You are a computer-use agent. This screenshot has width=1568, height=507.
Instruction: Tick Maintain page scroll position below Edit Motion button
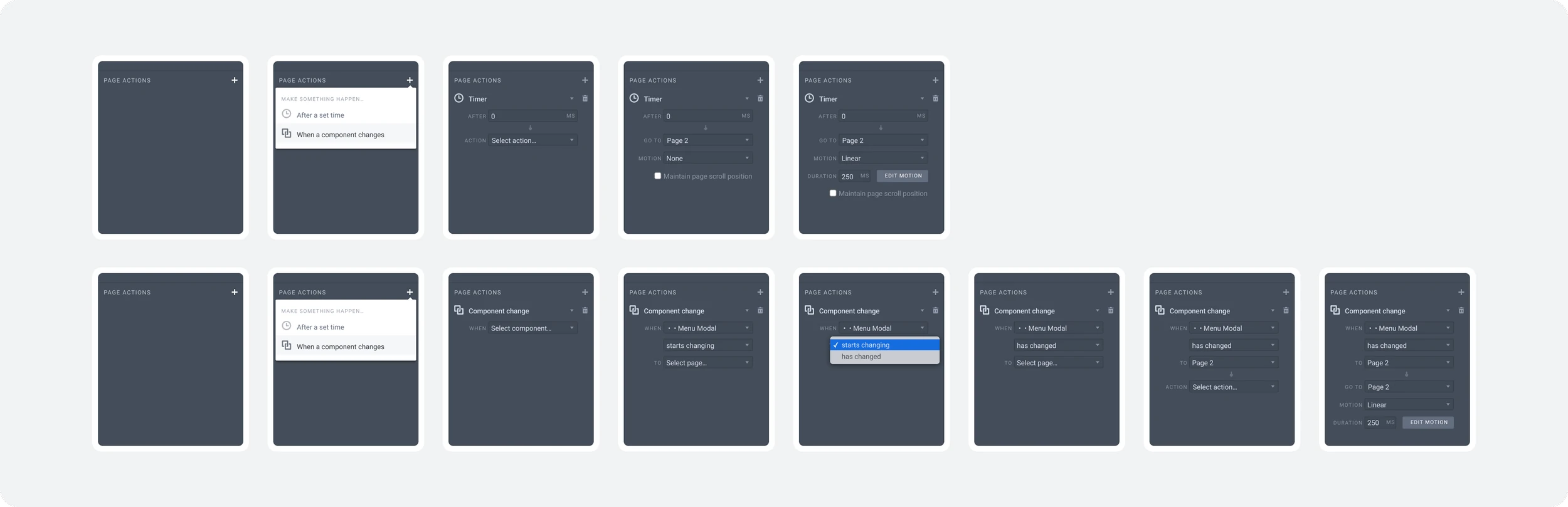[833, 193]
